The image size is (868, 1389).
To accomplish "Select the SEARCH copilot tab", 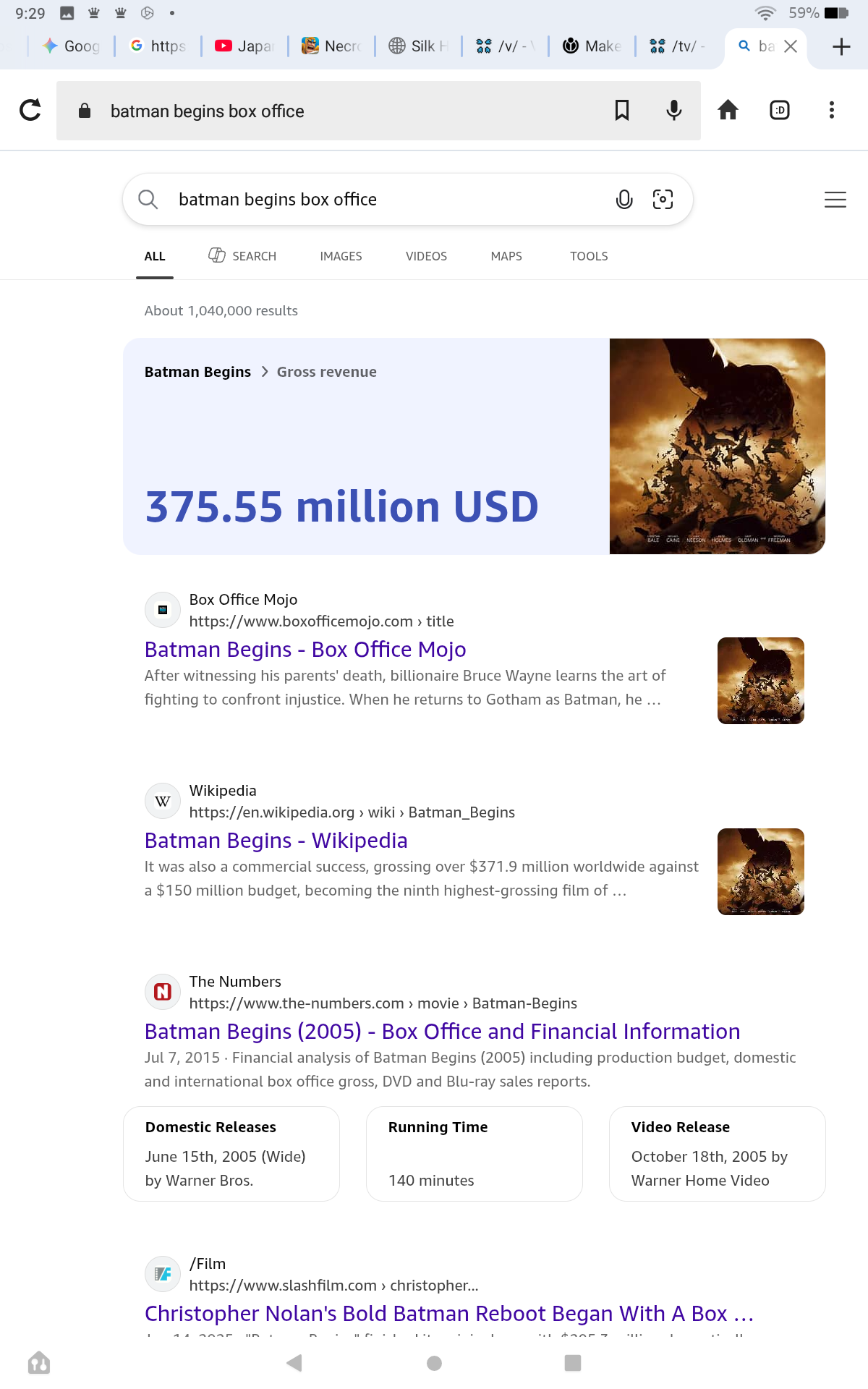I will 242,256.
